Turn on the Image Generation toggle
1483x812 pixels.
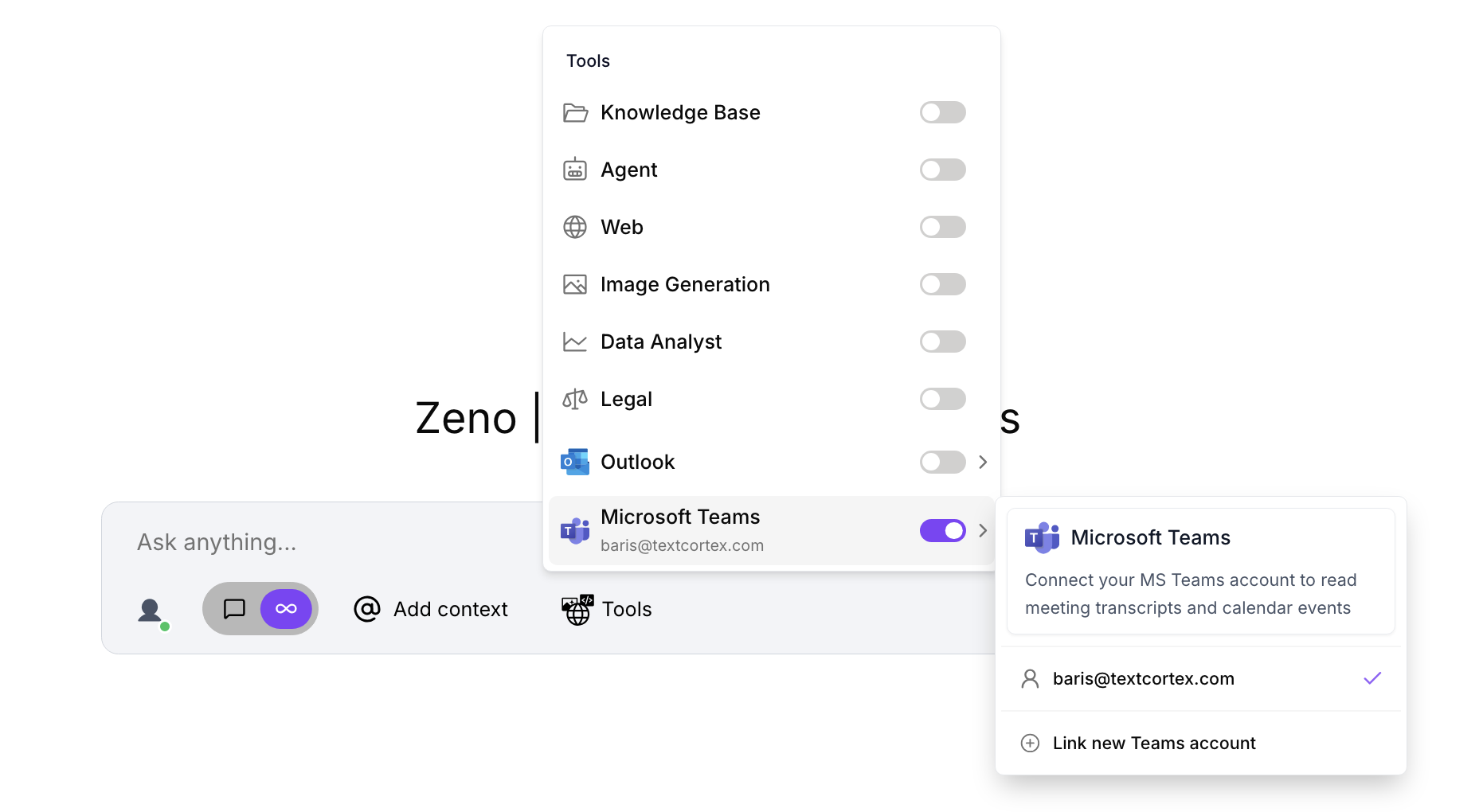(942, 284)
